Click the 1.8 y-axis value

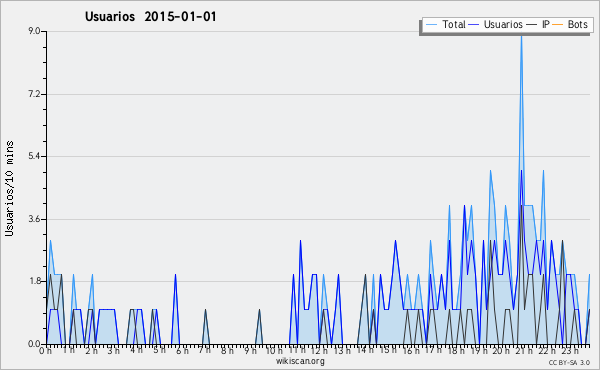[x=34, y=281]
